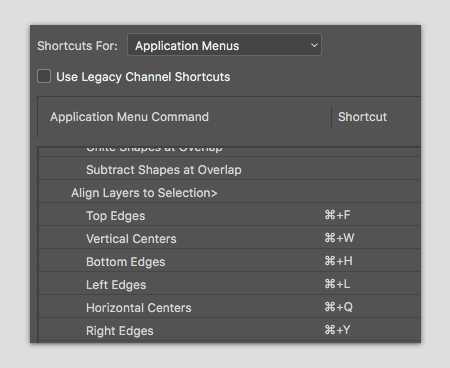Select the Right Edges command
Screen dimensions: 450x368
click(120, 331)
